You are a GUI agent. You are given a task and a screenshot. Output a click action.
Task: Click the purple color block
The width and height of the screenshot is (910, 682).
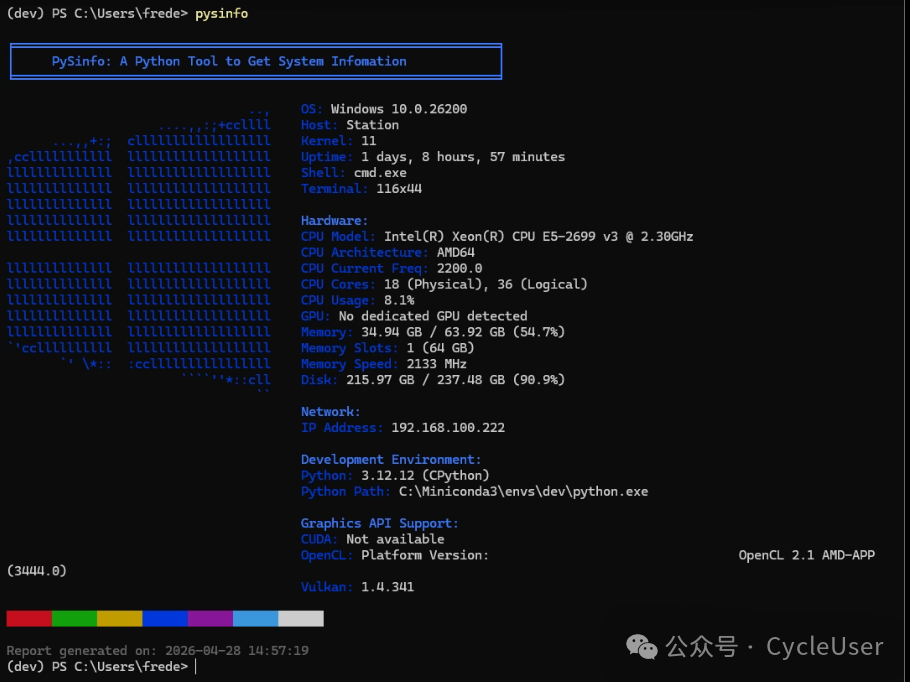[x=210, y=618]
